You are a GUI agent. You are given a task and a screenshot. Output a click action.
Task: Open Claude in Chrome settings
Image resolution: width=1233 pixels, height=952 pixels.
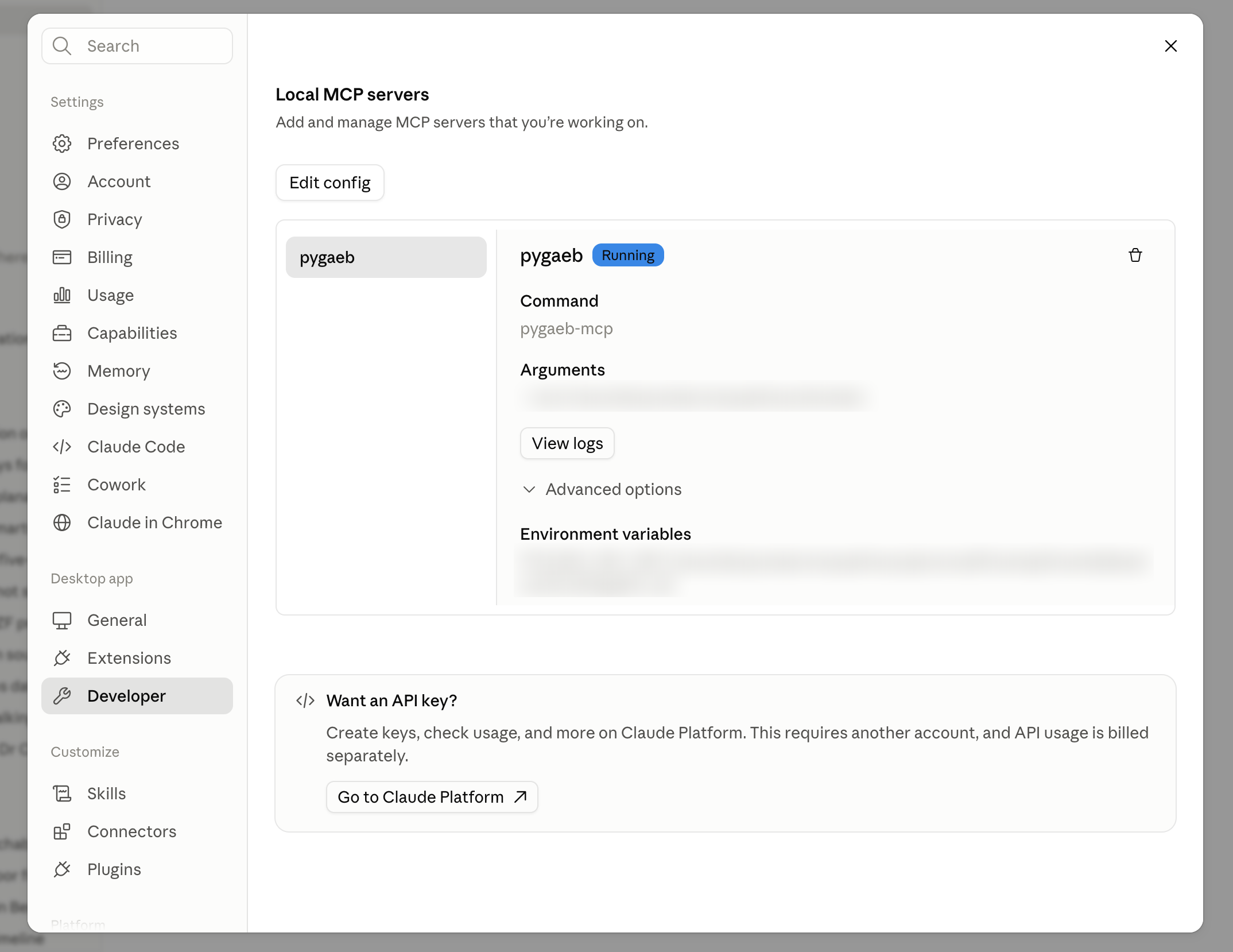(x=137, y=523)
